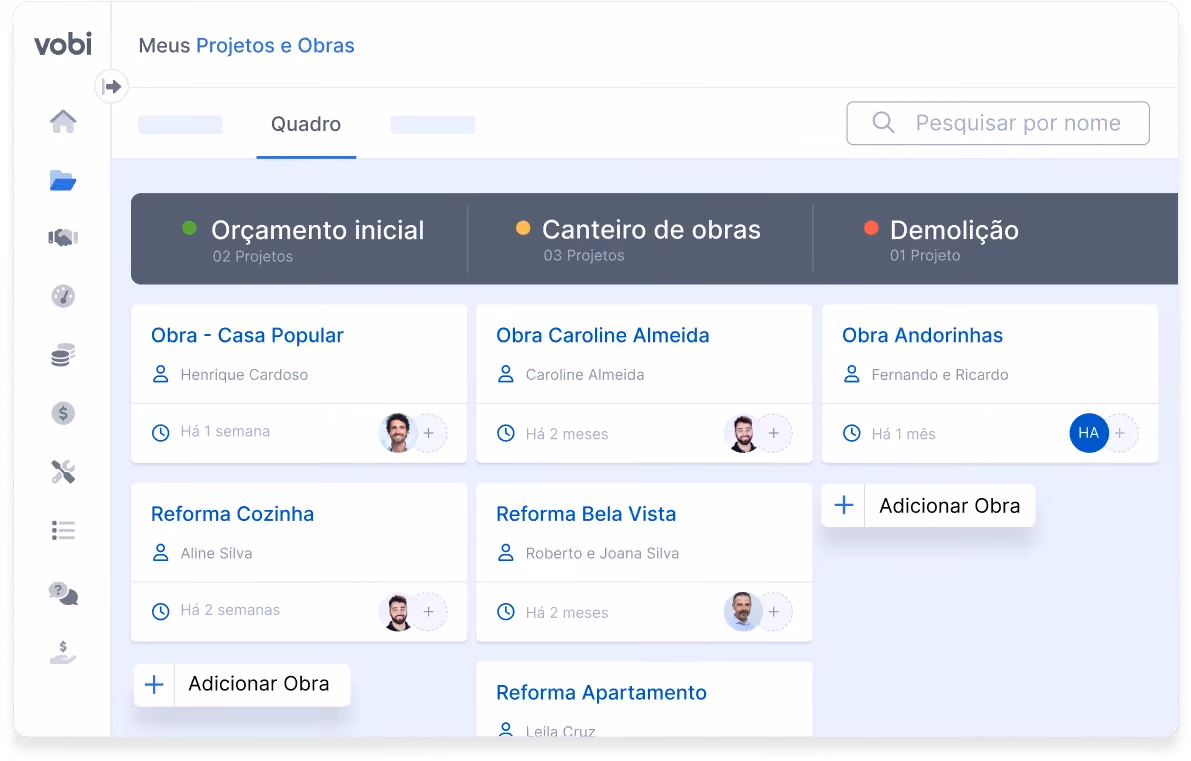Image resolution: width=1191 pixels, height=761 pixels.
Task: Add member to Reforma Bela Vista
Action: pos(774,611)
